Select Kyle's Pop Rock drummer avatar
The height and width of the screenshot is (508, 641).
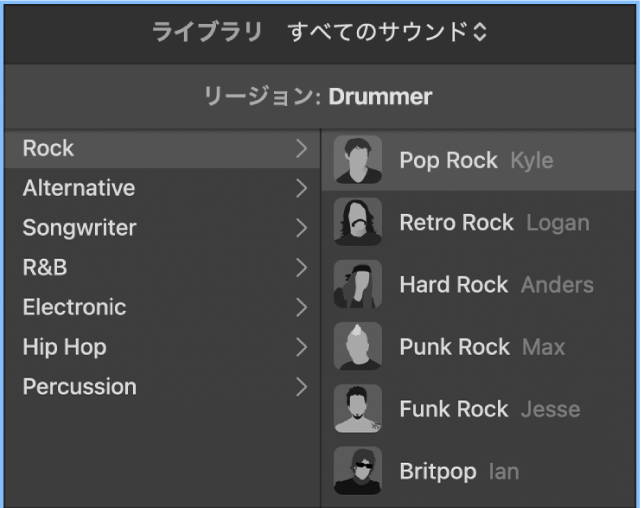pos(358,160)
